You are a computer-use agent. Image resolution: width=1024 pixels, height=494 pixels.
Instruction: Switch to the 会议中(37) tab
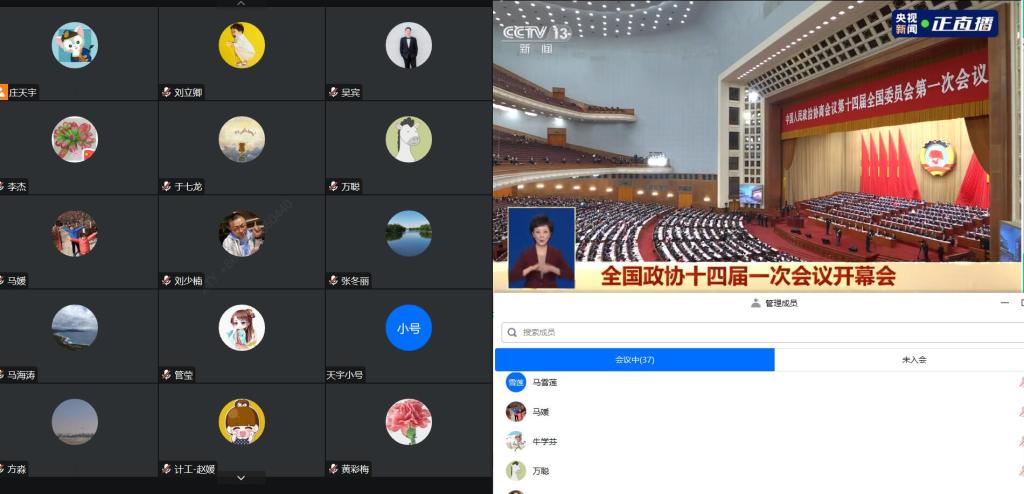(634, 360)
